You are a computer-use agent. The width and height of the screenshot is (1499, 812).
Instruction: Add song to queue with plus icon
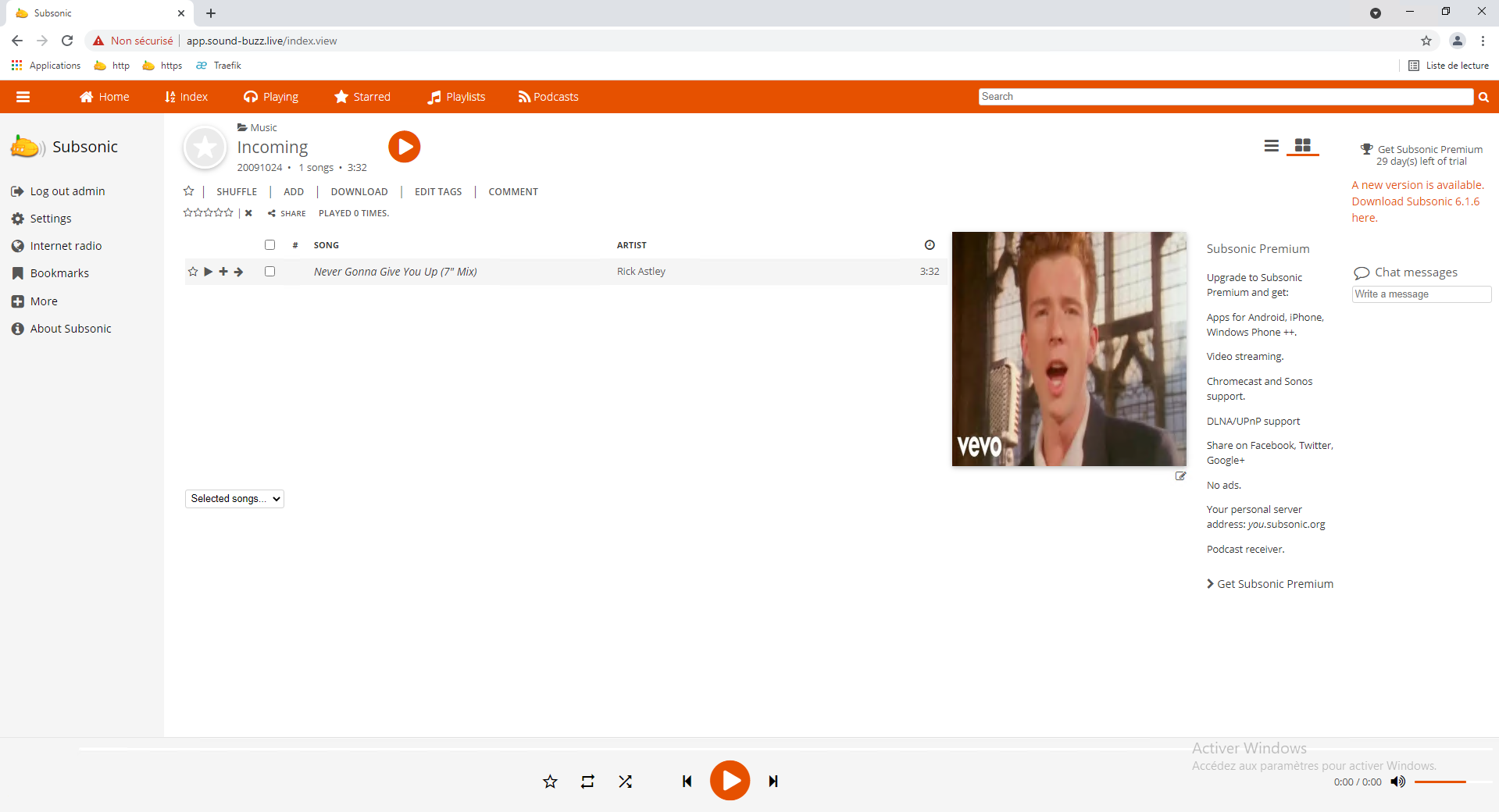click(223, 272)
